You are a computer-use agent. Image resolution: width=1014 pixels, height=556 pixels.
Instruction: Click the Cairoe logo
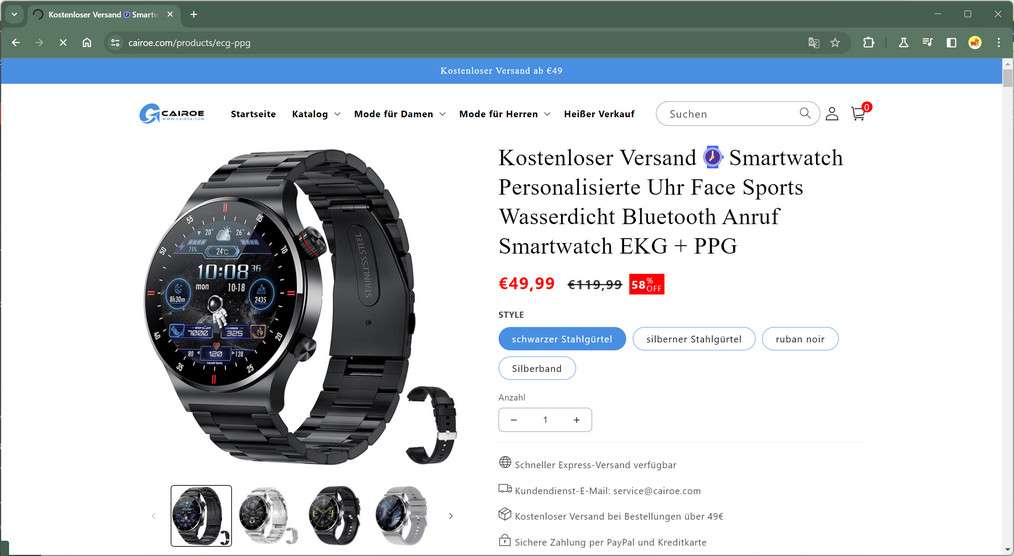[172, 114]
